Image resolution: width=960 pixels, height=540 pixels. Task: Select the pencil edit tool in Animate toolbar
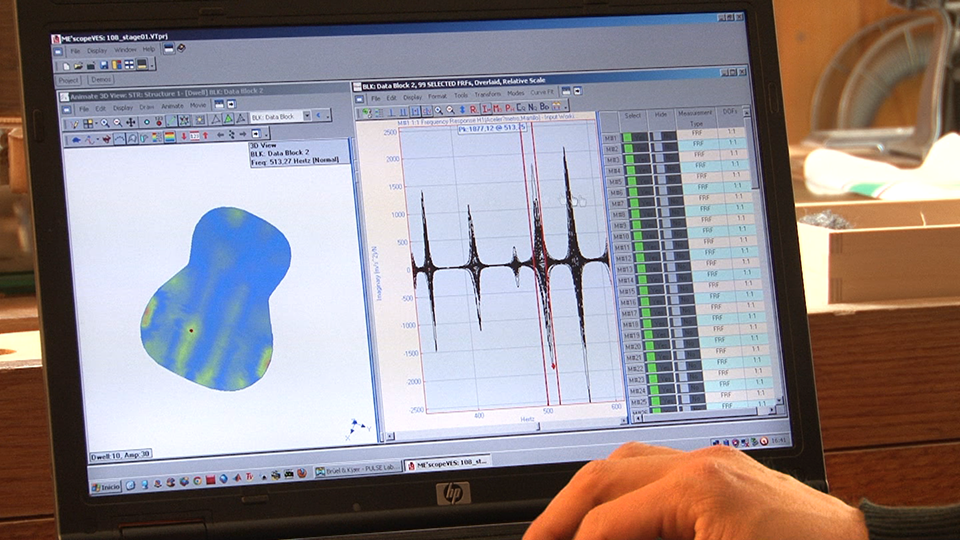[x=75, y=124]
